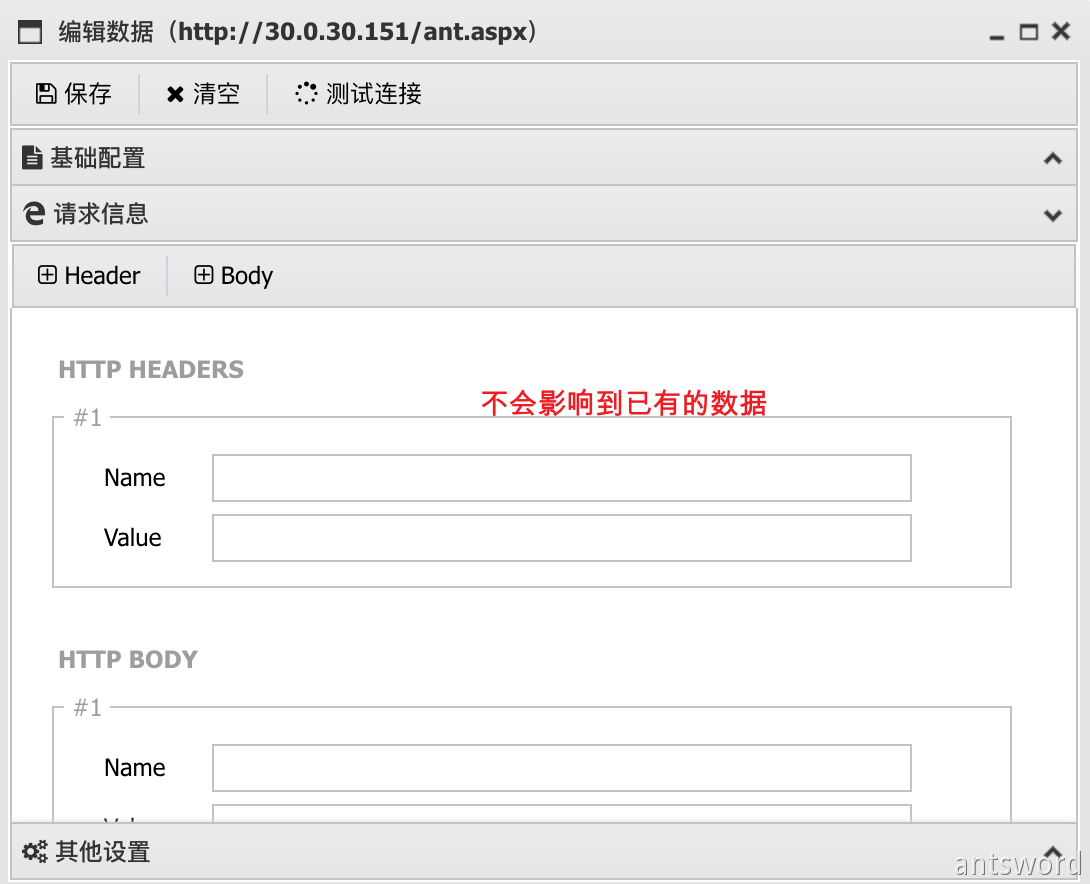Close the 编辑数据 dialog

point(1061,33)
